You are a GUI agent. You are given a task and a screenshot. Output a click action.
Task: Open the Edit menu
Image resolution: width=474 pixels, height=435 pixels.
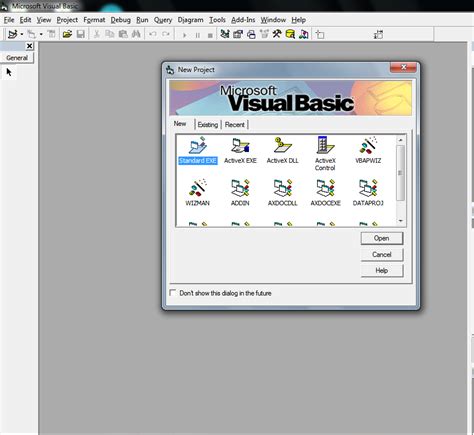coord(25,20)
